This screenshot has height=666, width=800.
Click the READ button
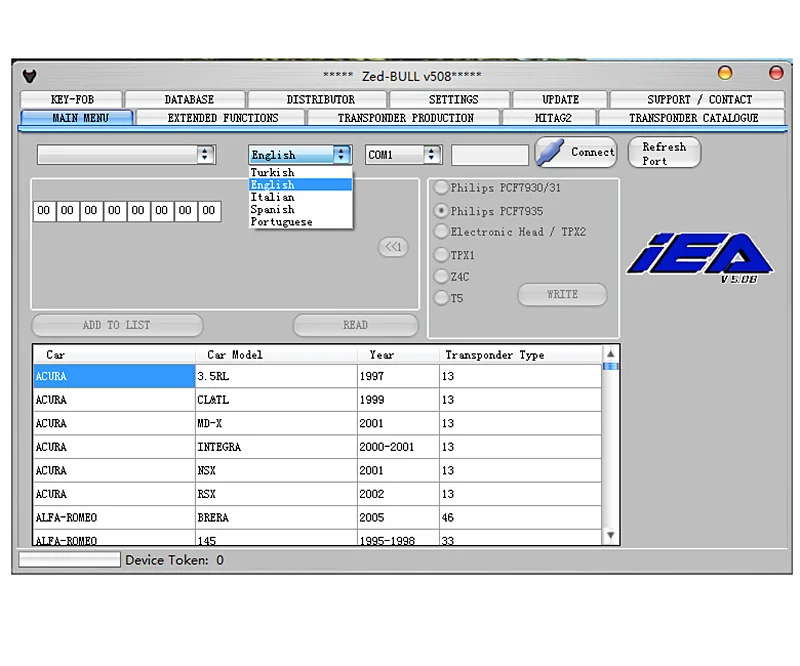(x=356, y=325)
